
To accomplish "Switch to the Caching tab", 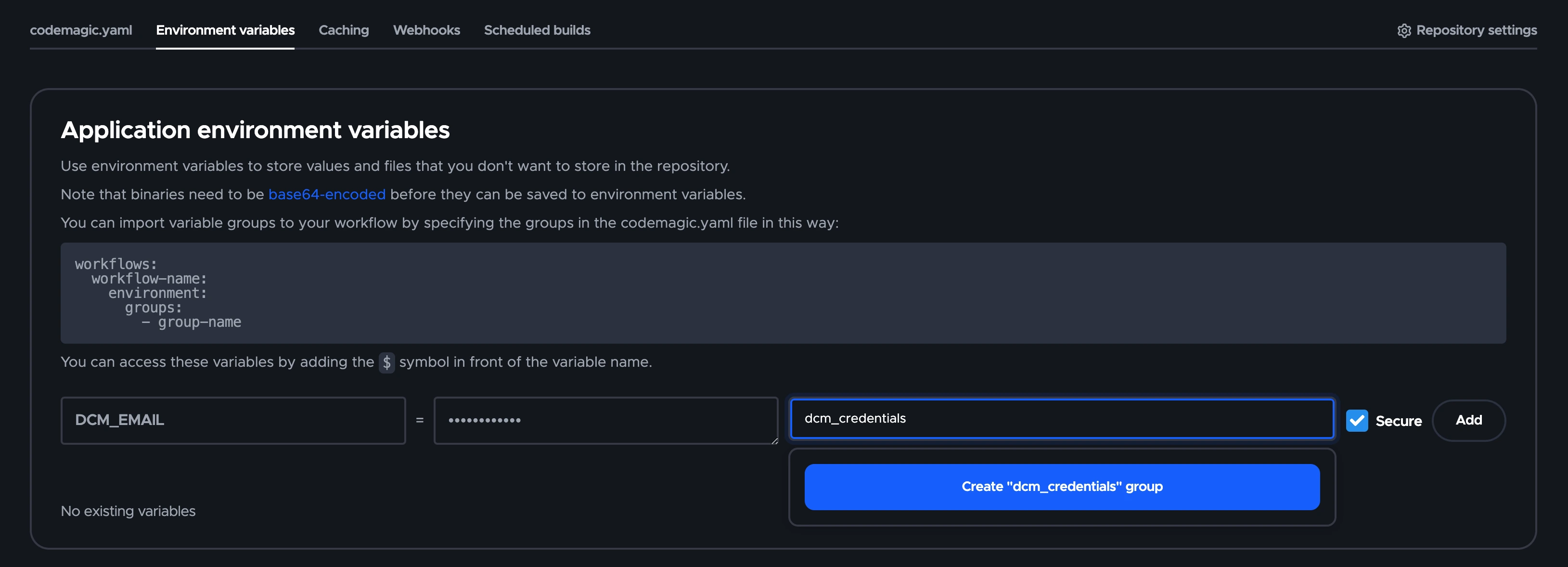I will pyautogui.click(x=343, y=30).
